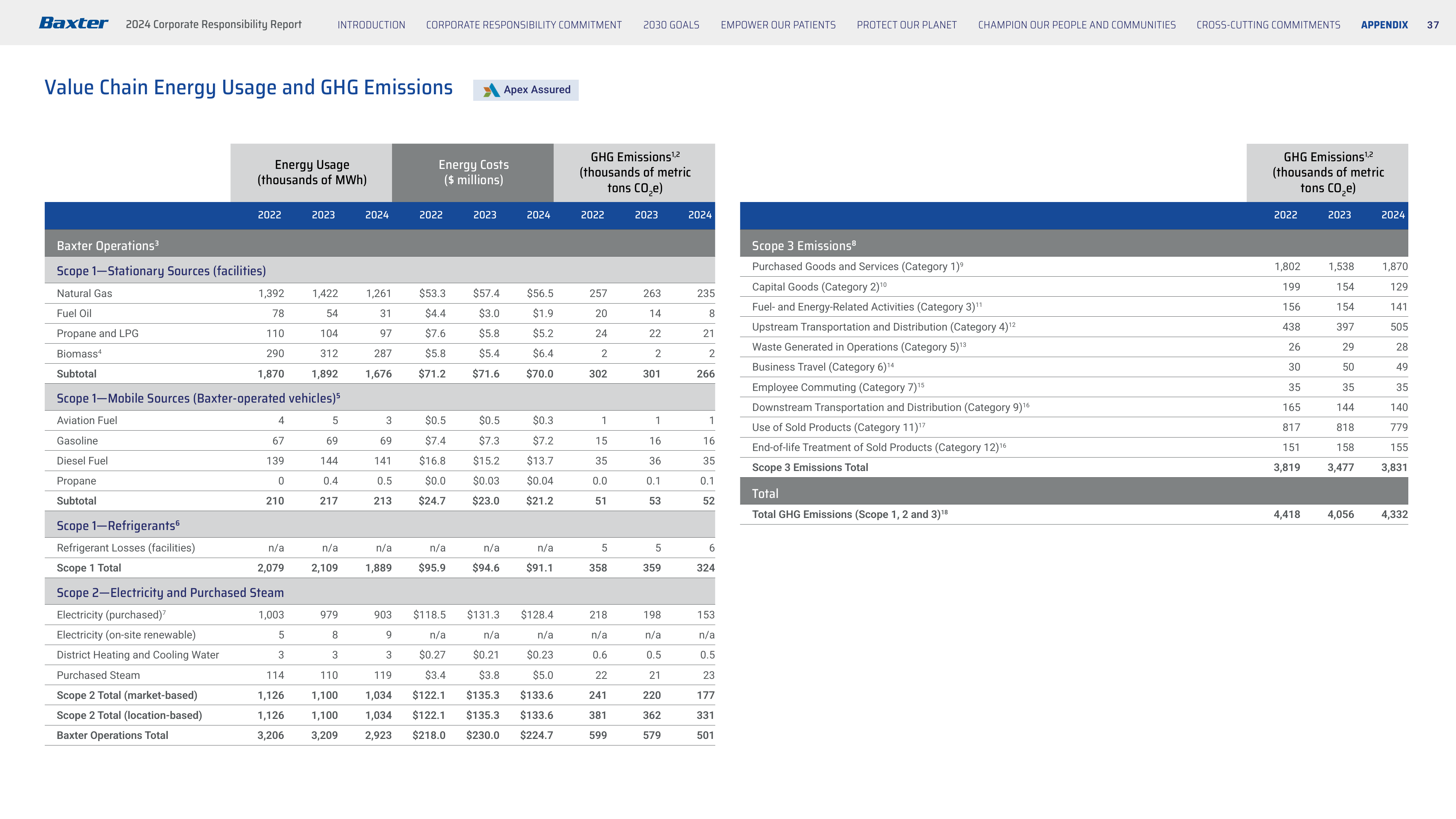Select Baxter Operations Total row label
Screen dimensions: 1456x819
pos(112,735)
